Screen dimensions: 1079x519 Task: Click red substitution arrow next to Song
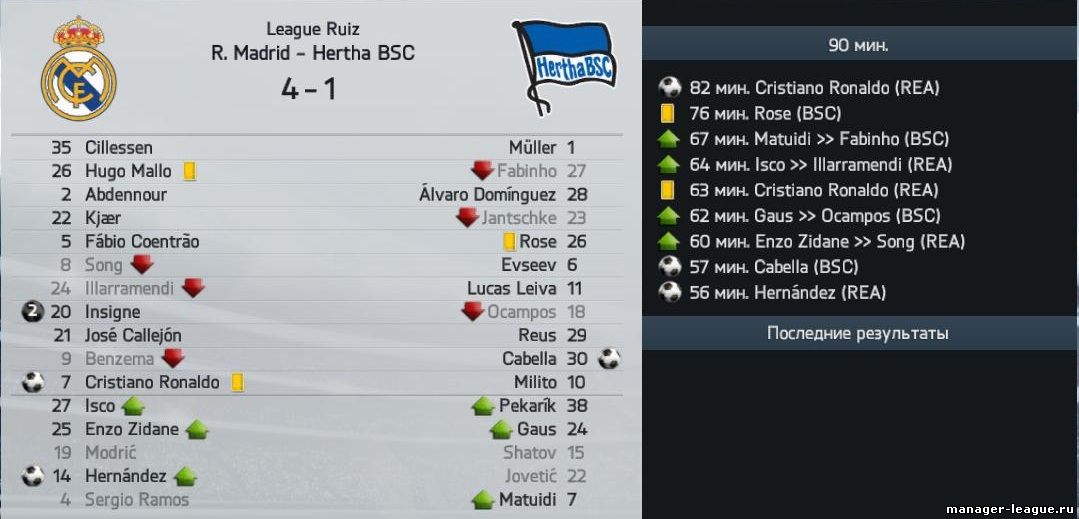point(142,264)
